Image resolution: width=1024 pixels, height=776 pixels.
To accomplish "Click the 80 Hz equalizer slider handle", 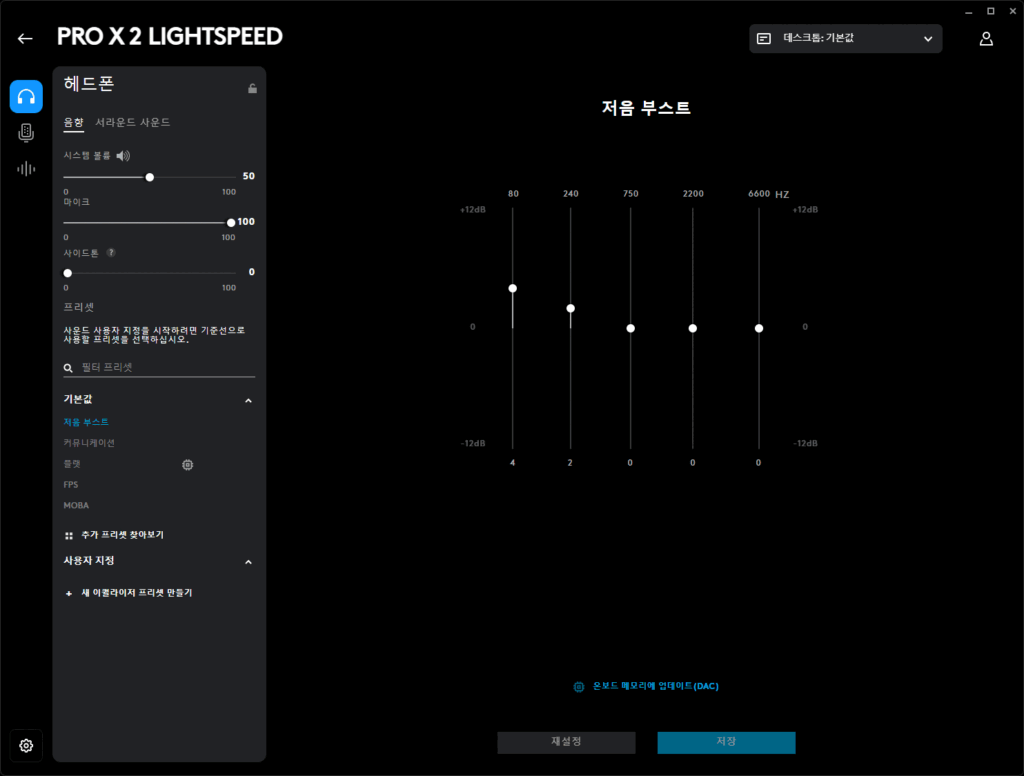I will coord(513,288).
